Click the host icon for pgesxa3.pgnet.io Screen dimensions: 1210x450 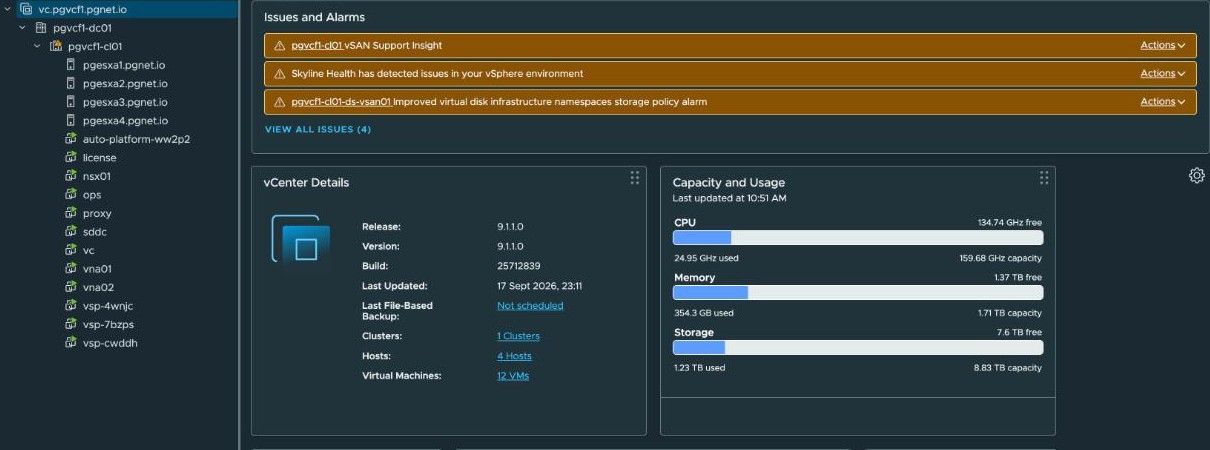pos(71,102)
